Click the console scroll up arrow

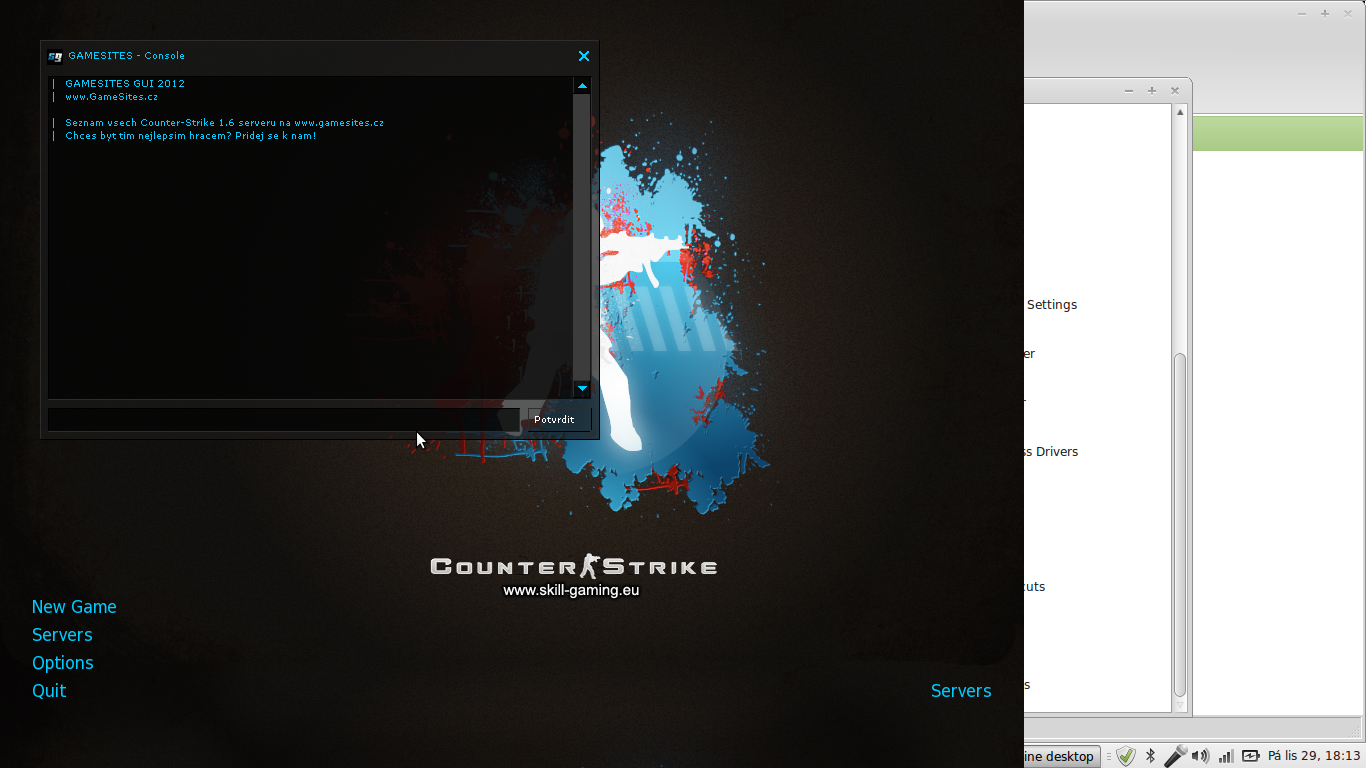click(582, 86)
